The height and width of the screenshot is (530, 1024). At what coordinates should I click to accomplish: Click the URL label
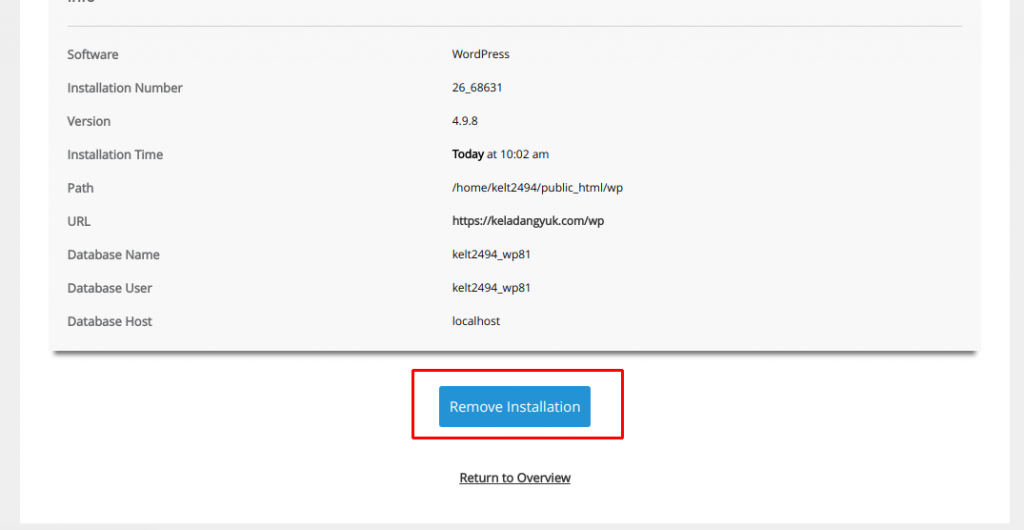pyautogui.click(x=79, y=221)
